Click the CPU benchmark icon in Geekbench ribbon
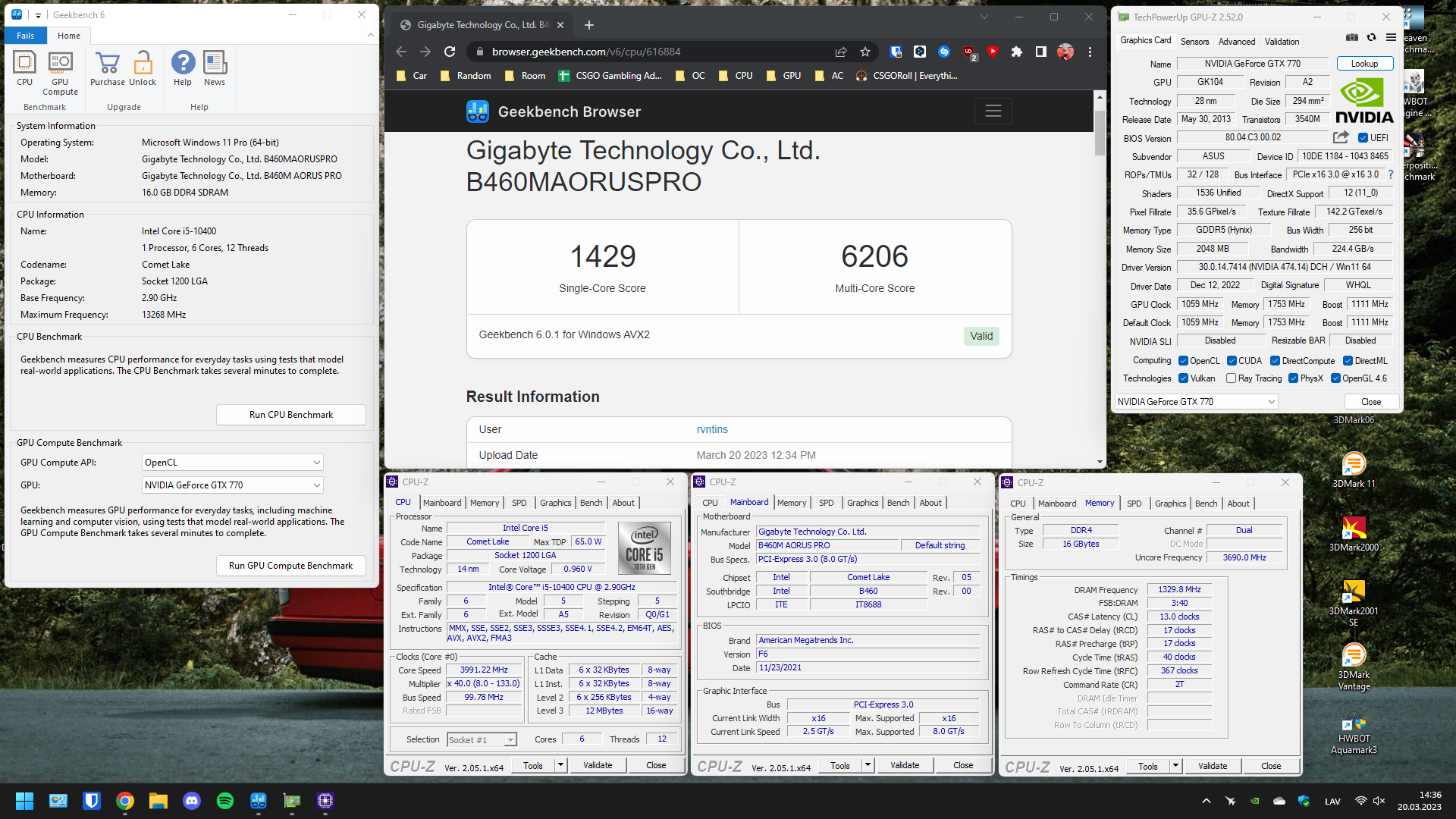1456x819 pixels. point(24,68)
